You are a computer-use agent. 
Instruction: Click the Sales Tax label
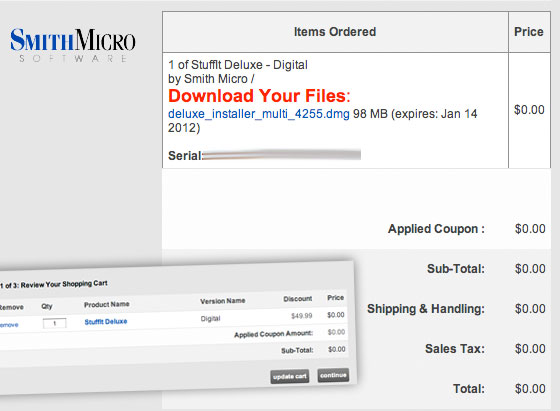tap(455, 349)
